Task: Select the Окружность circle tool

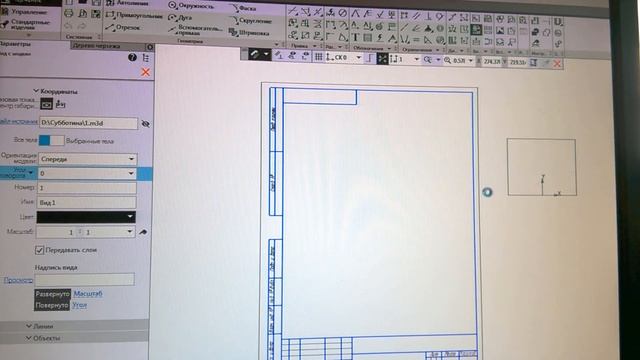Action: [191, 6]
